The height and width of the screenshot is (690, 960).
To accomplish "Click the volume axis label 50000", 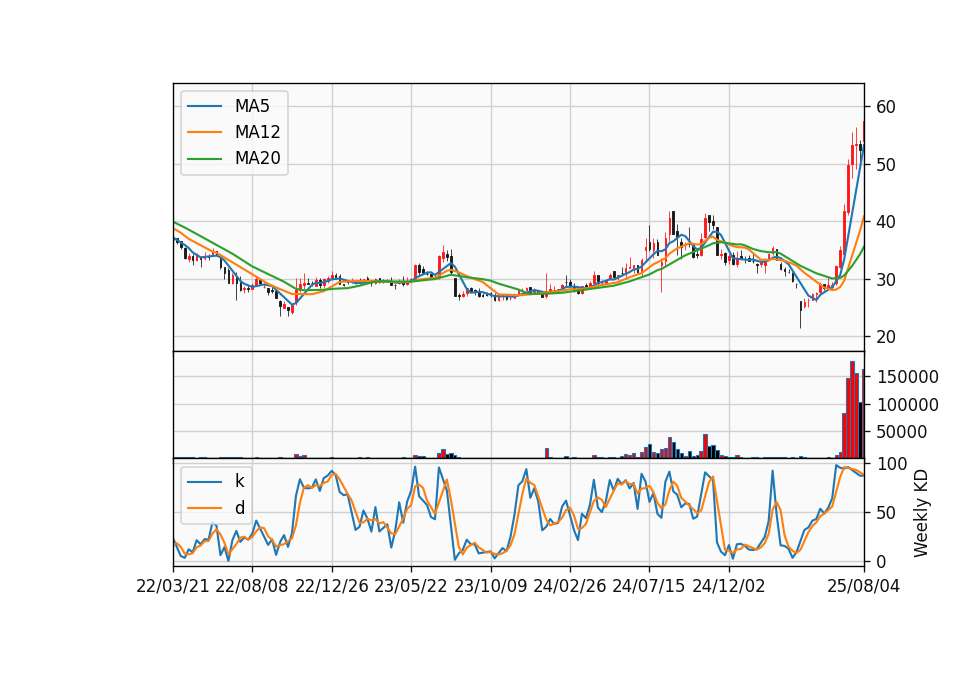I will pyautogui.click(x=902, y=432).
